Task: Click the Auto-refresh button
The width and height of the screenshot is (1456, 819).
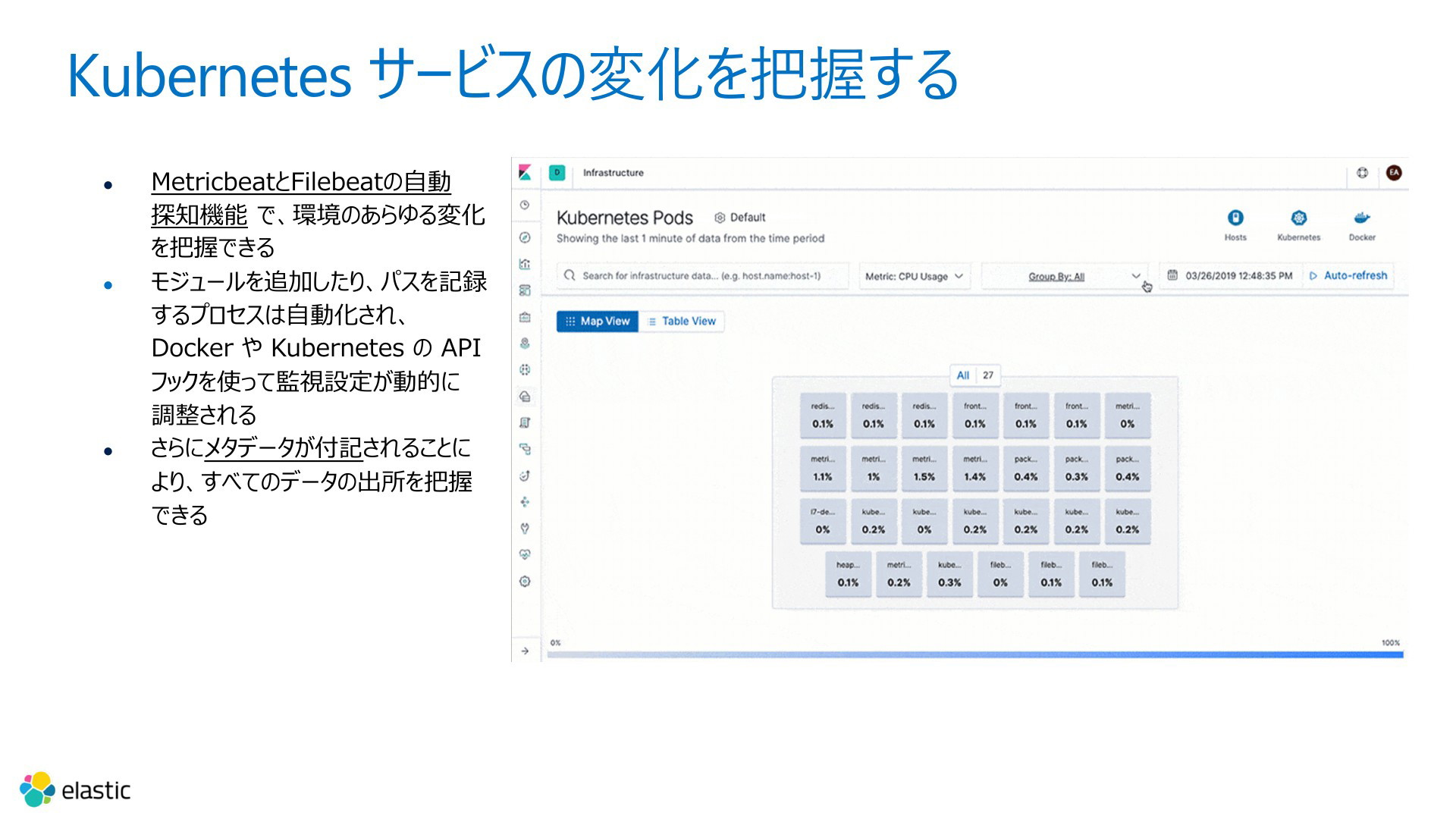Action: tap(1348, 276)
